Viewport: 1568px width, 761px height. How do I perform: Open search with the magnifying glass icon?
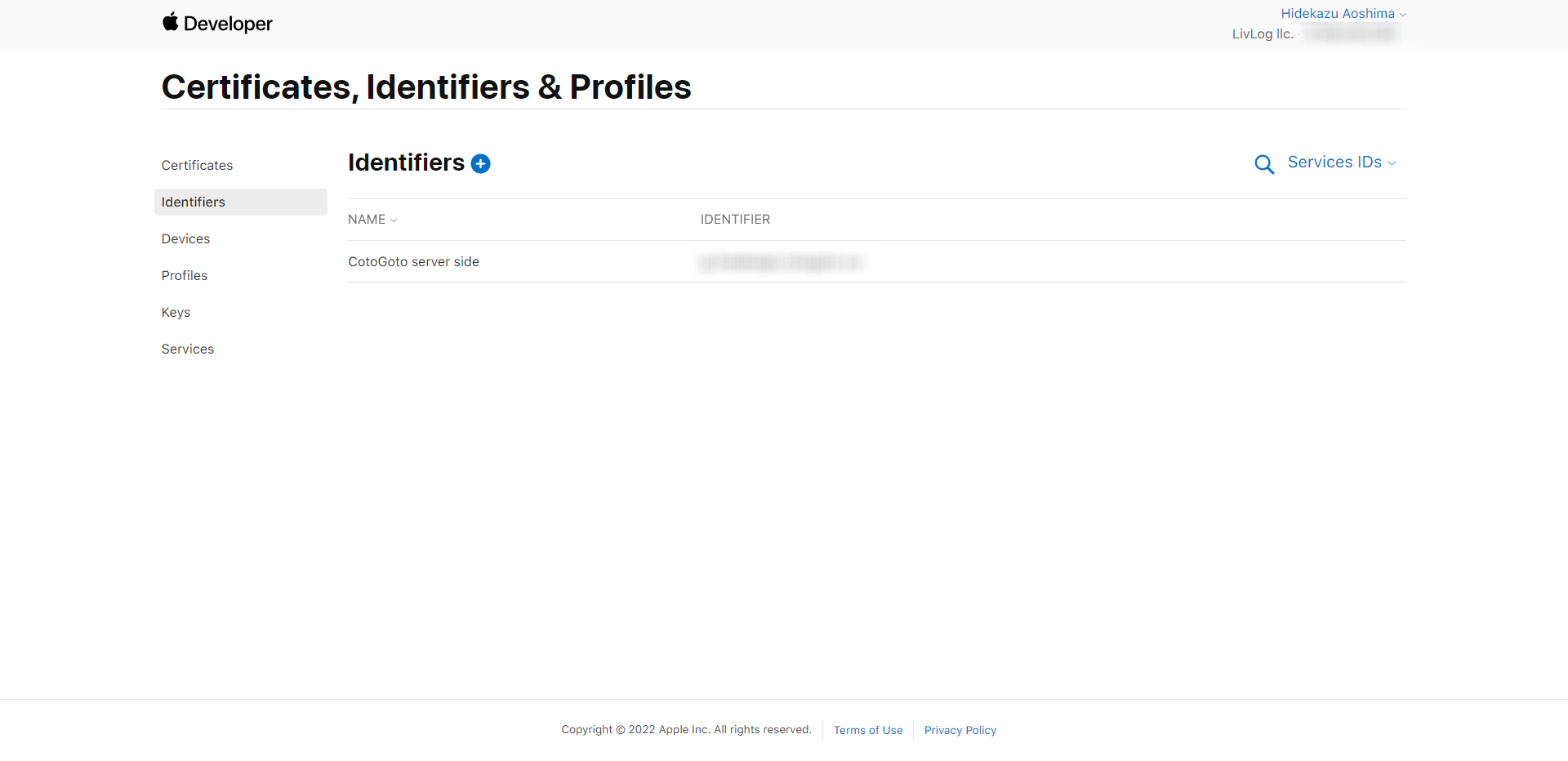[x=1264, y=164]
